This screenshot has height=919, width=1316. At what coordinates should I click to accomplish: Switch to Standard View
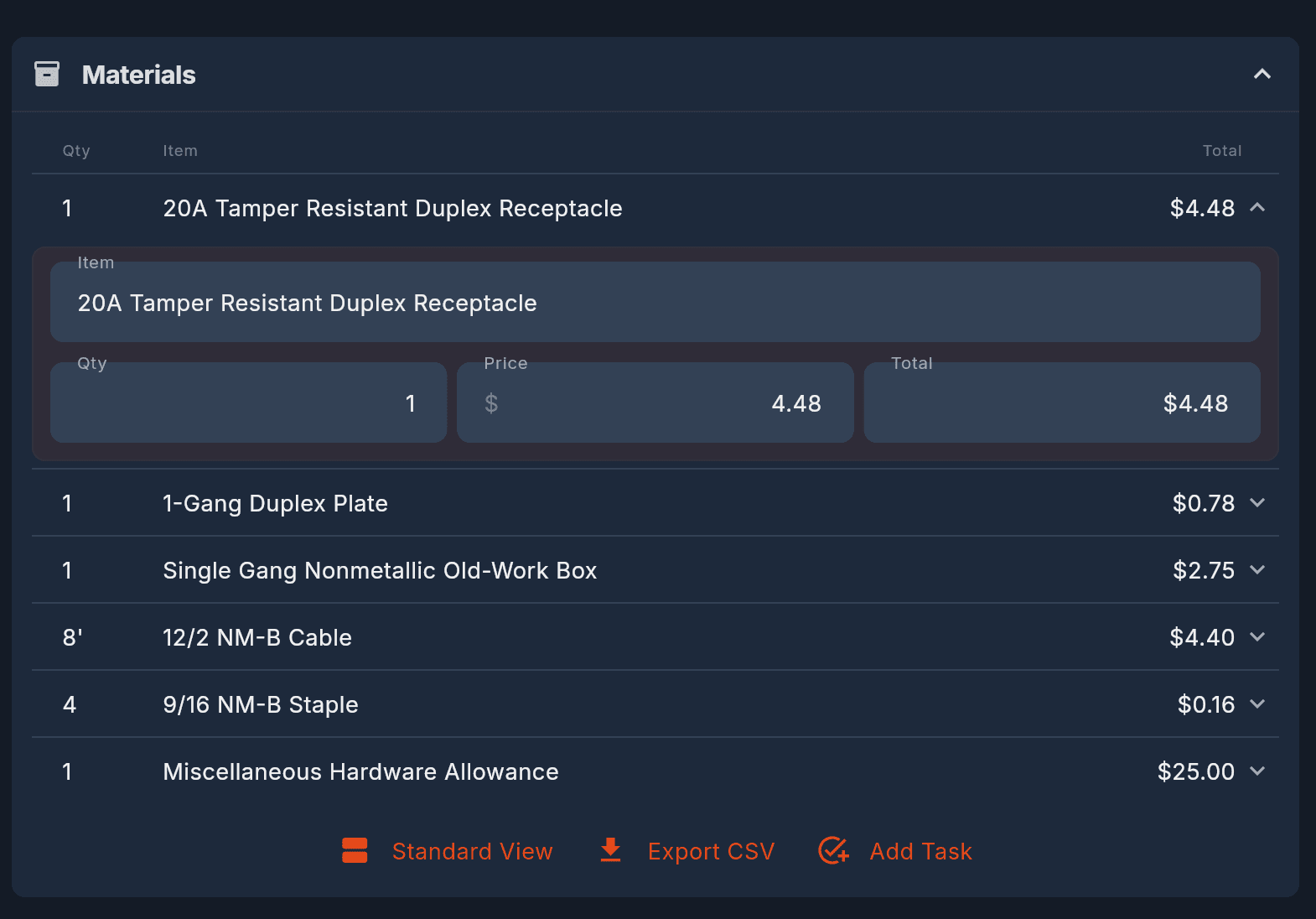[x=448, y=851]
